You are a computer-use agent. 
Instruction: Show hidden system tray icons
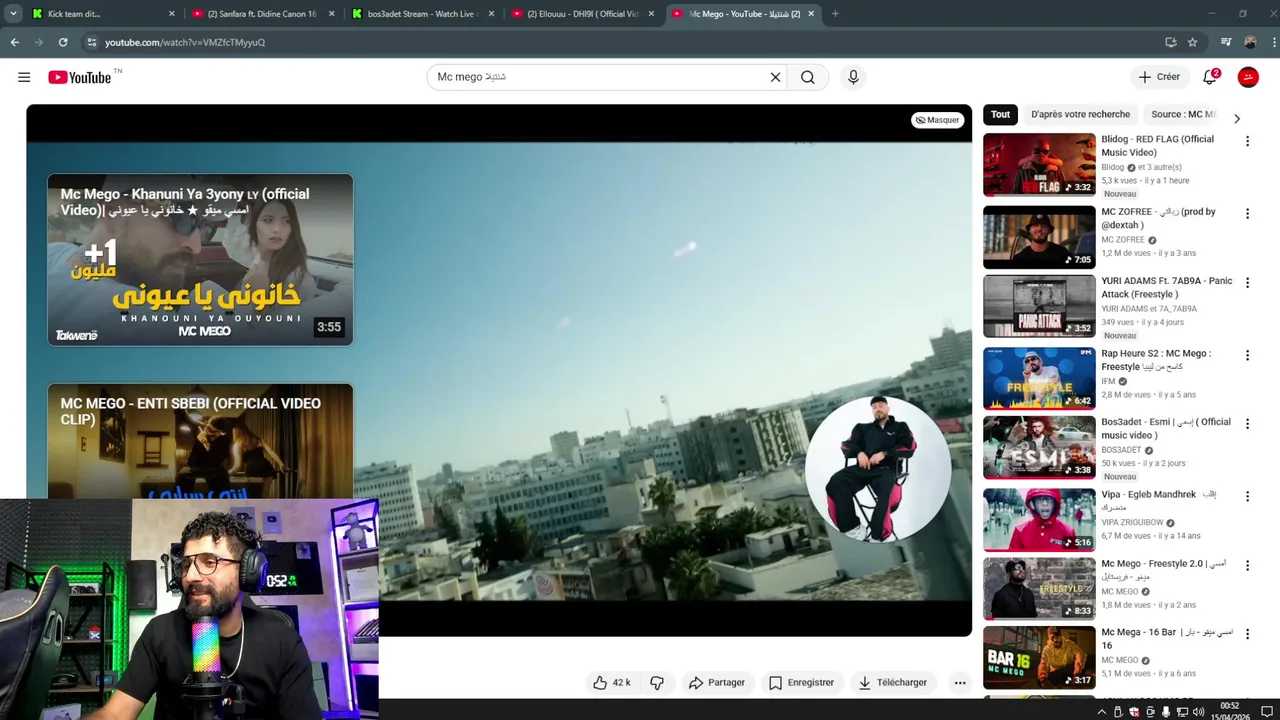tap(1102, 712)
